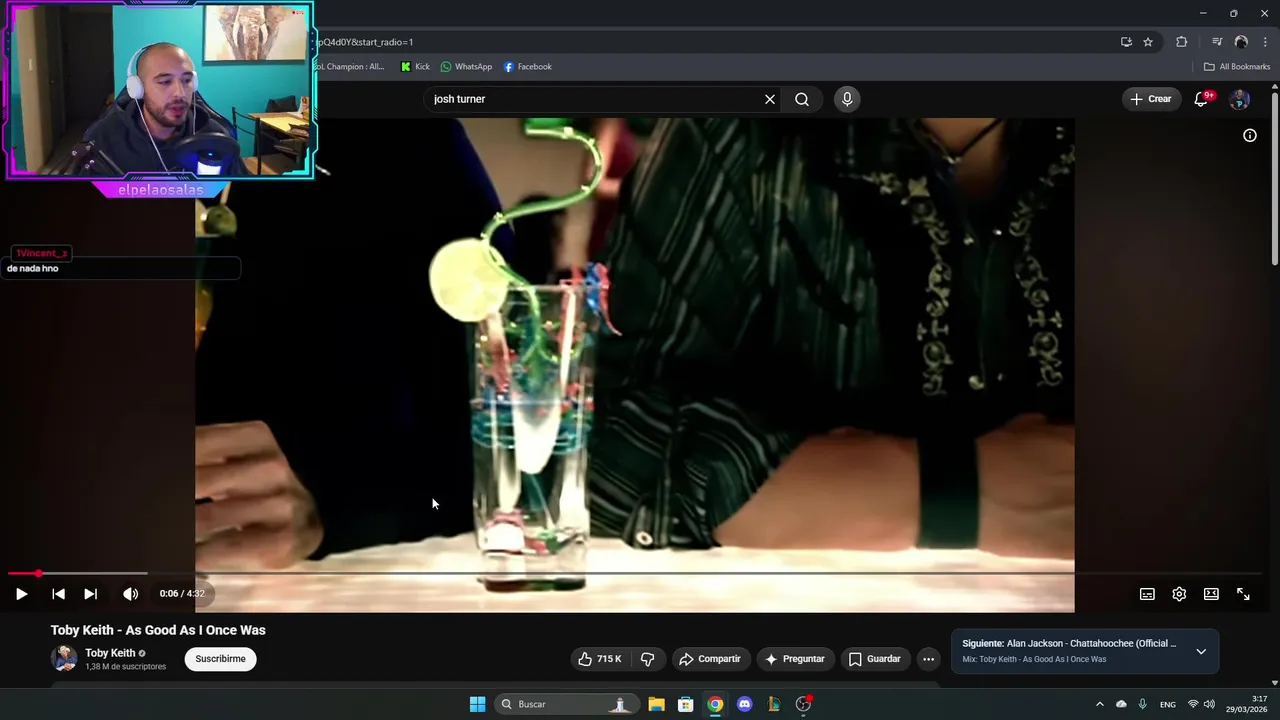Open Discord from the taskbar
Screen dimensions: 1280x720
(x=744, y=704)
